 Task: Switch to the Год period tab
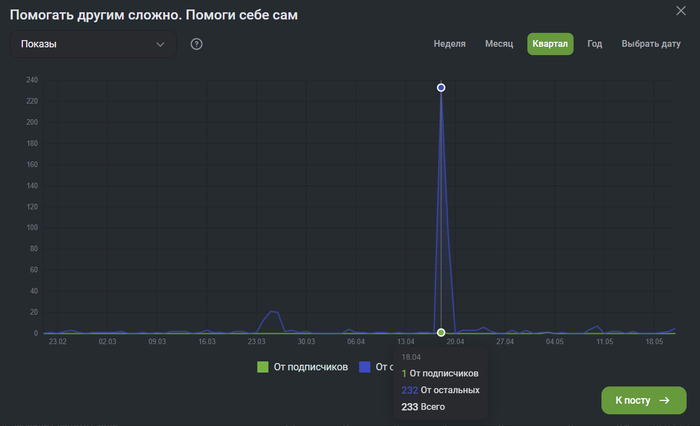coord(595,44)
